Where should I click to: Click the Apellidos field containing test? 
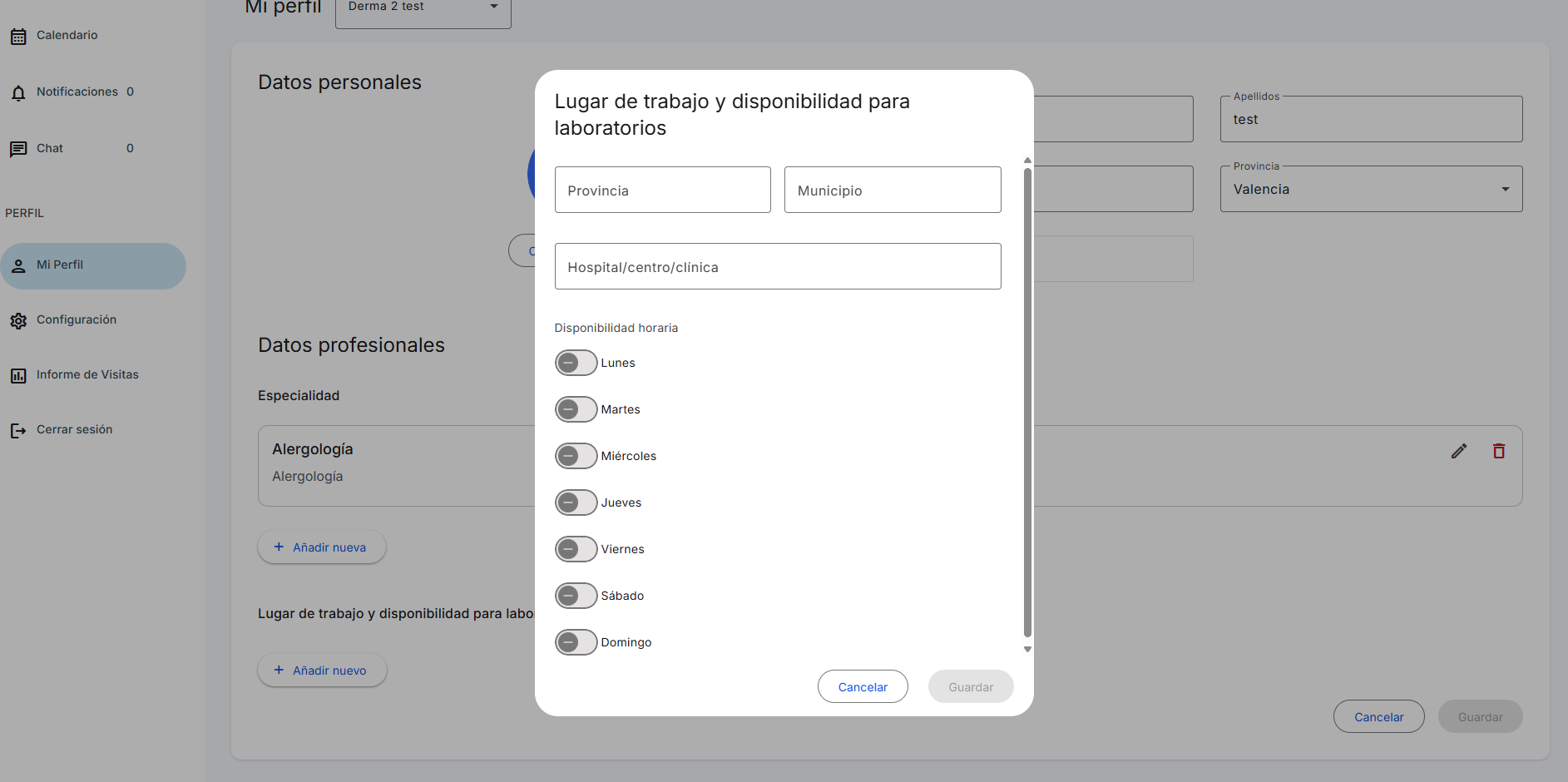[x=1371, y=119]
